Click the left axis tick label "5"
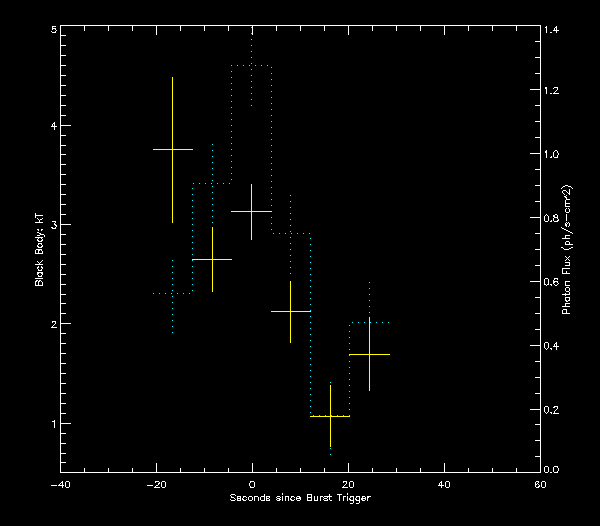 52,30
